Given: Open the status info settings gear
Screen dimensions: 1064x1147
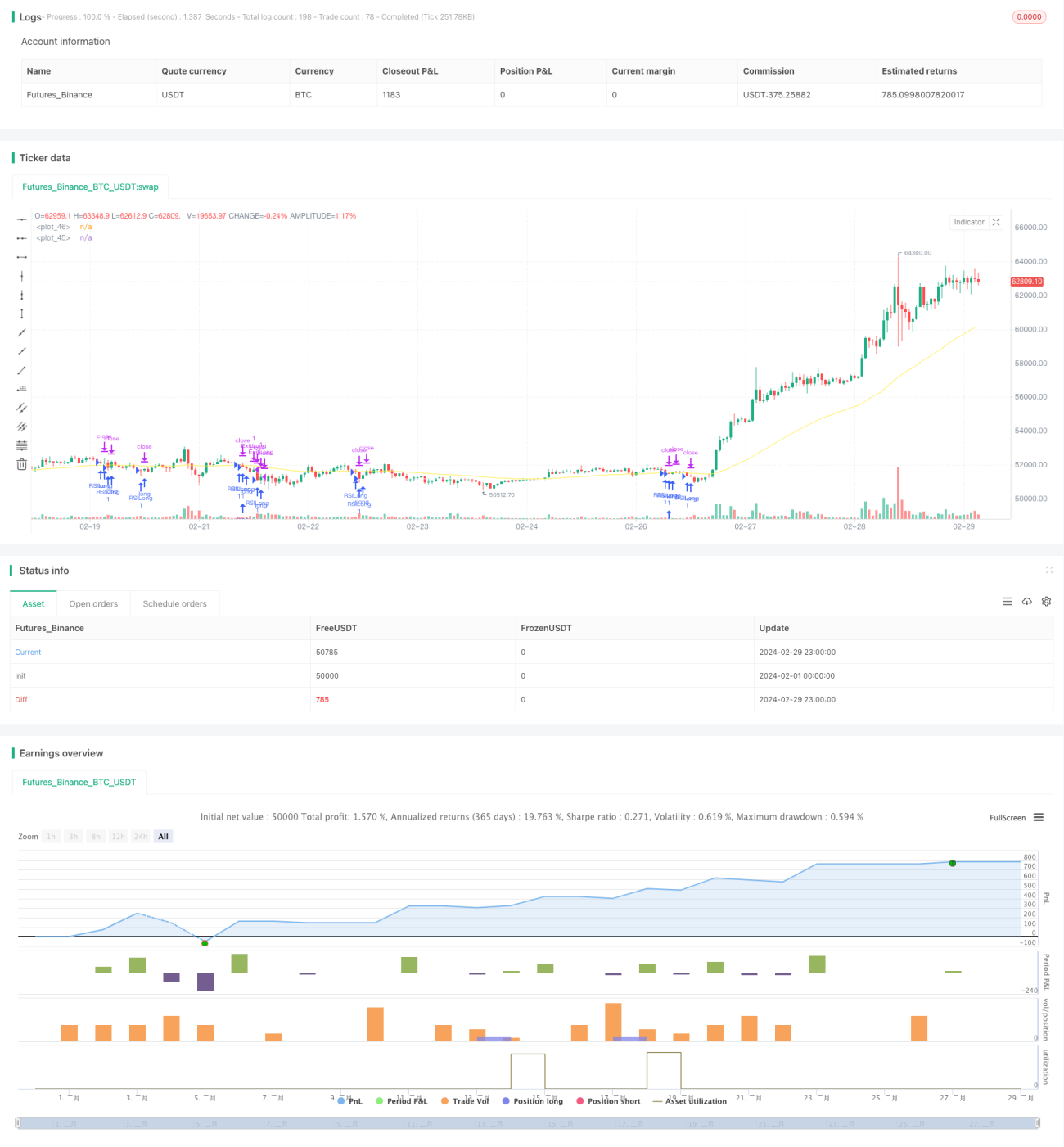Looking at the screenshot, I should (x=1046, y=601).
